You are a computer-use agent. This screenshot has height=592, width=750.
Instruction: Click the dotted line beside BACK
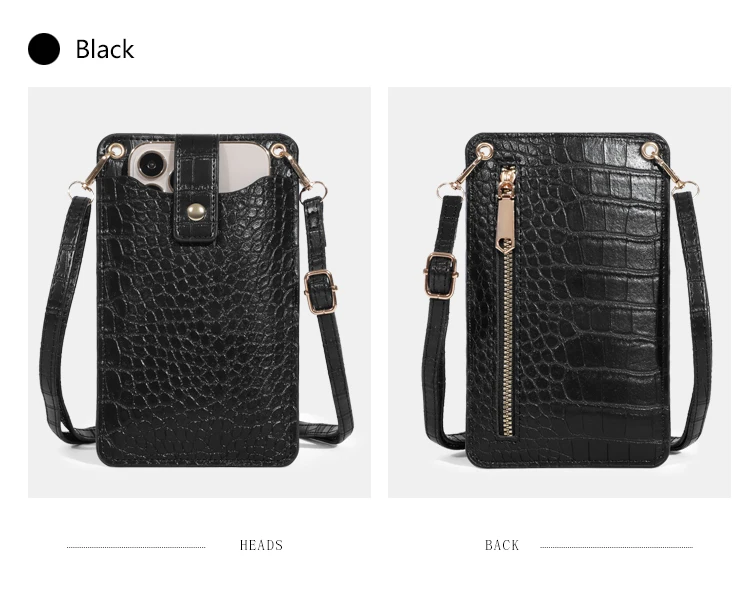(616, 547)
